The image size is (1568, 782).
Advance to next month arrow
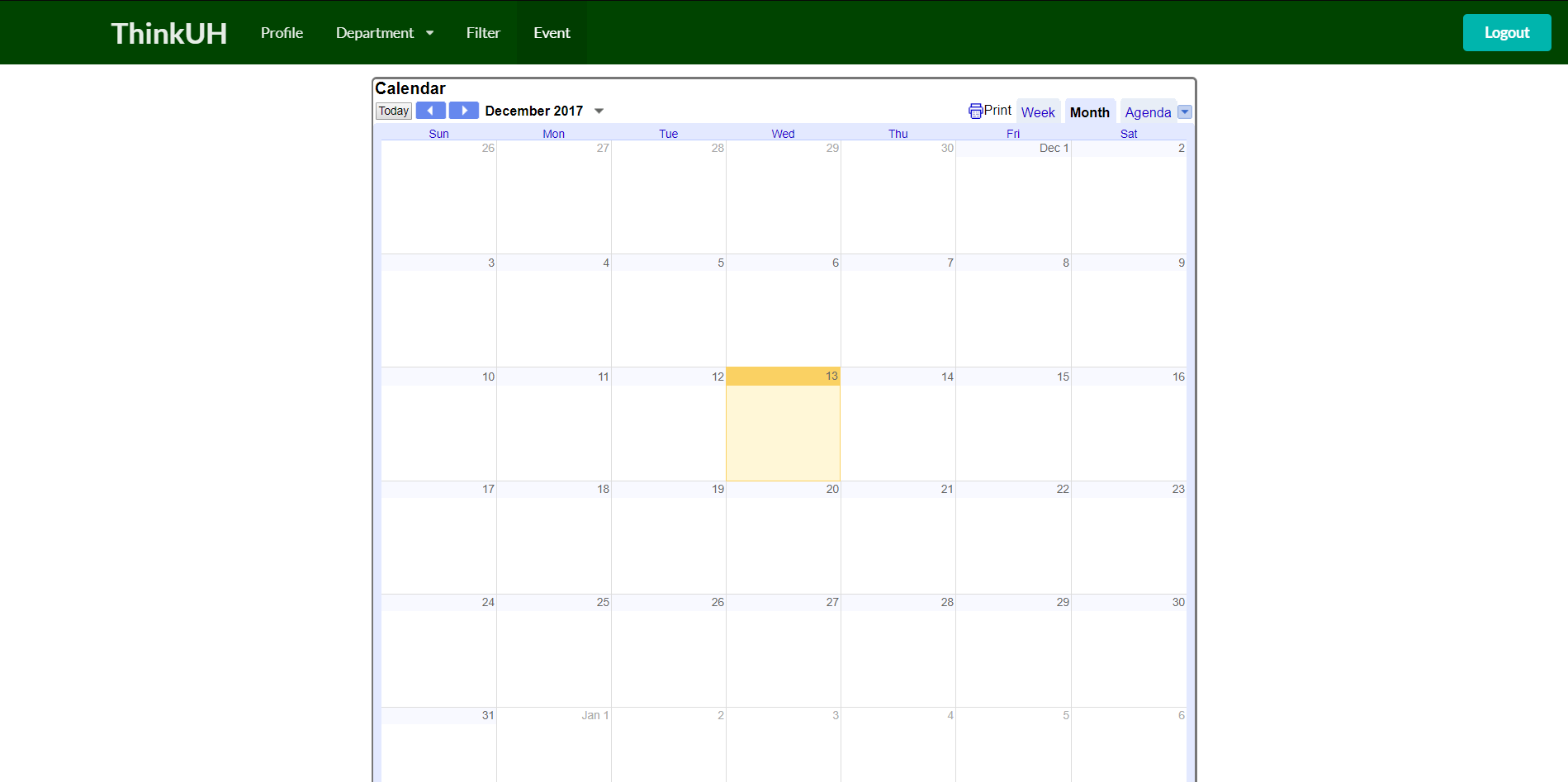[x=464, y=111]
